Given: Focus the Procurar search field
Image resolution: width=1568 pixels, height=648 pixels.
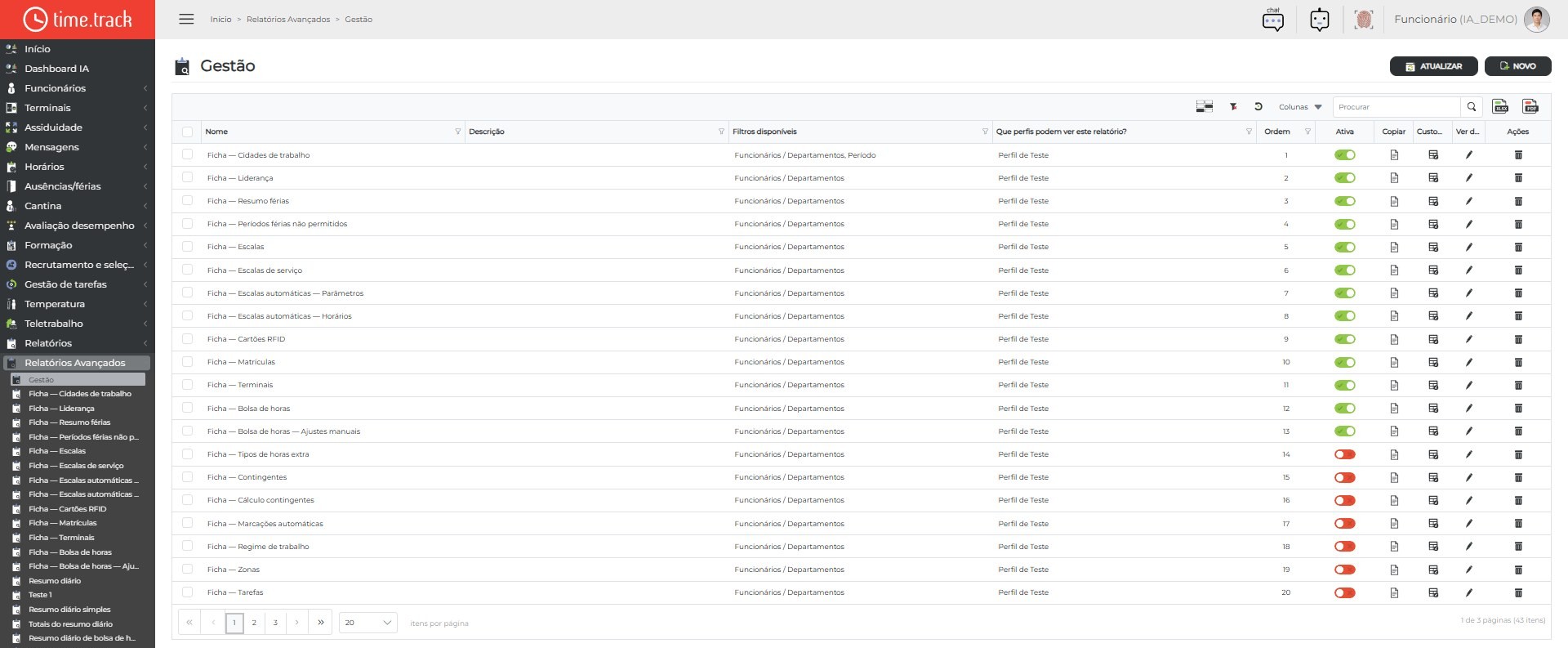Looking at the screenshot, I should (x=1396, y=107).
